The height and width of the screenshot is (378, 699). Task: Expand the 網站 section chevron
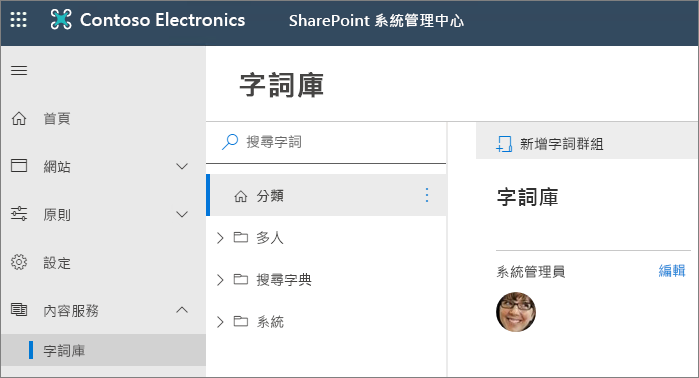[x=182, y=166]
